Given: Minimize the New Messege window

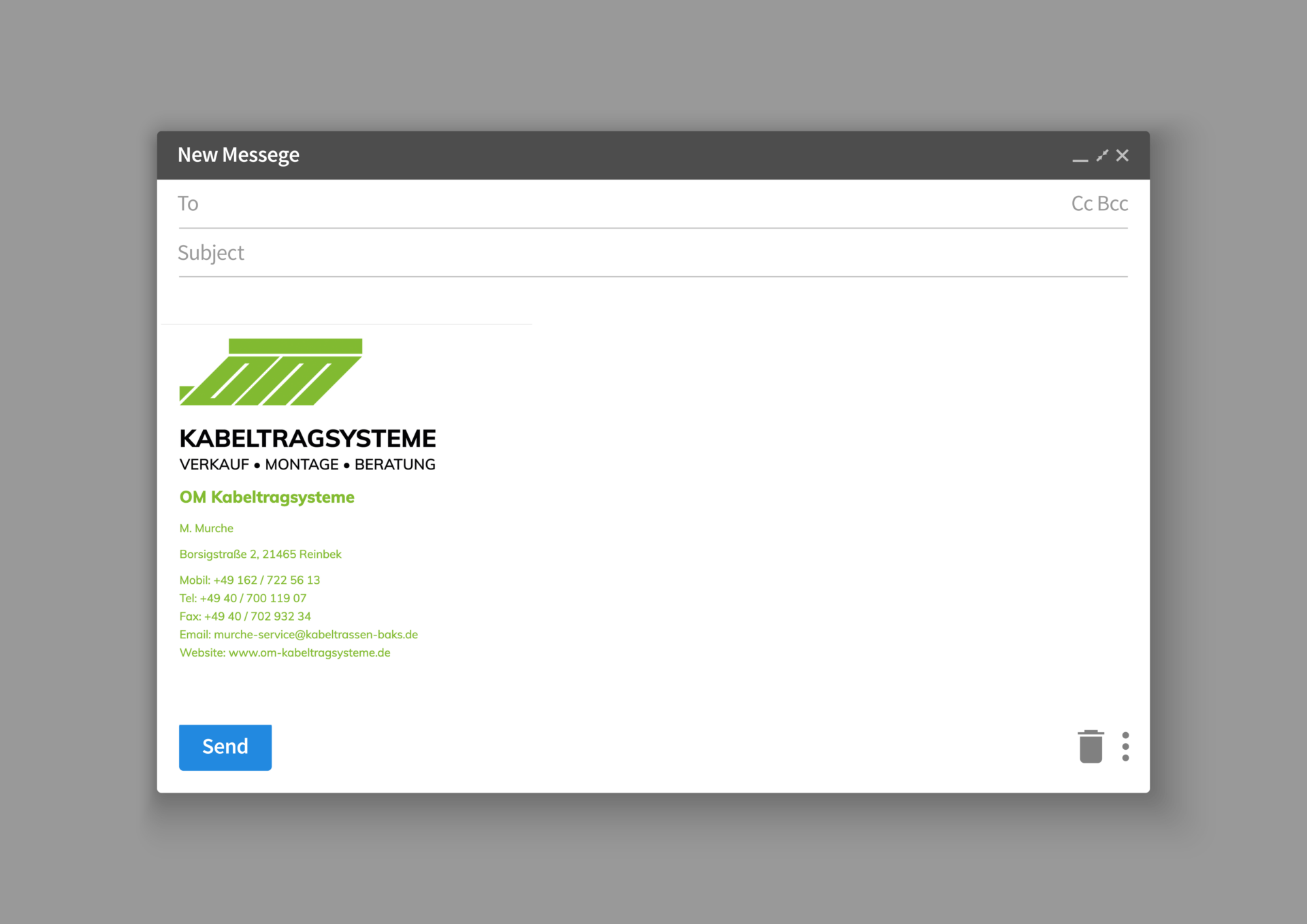Looking at the screenshot, I should point(1080,160).
